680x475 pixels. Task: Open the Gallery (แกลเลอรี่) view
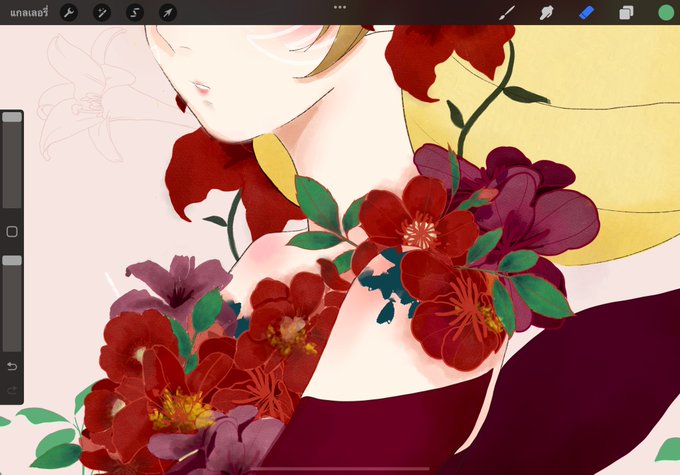(29, 13)
